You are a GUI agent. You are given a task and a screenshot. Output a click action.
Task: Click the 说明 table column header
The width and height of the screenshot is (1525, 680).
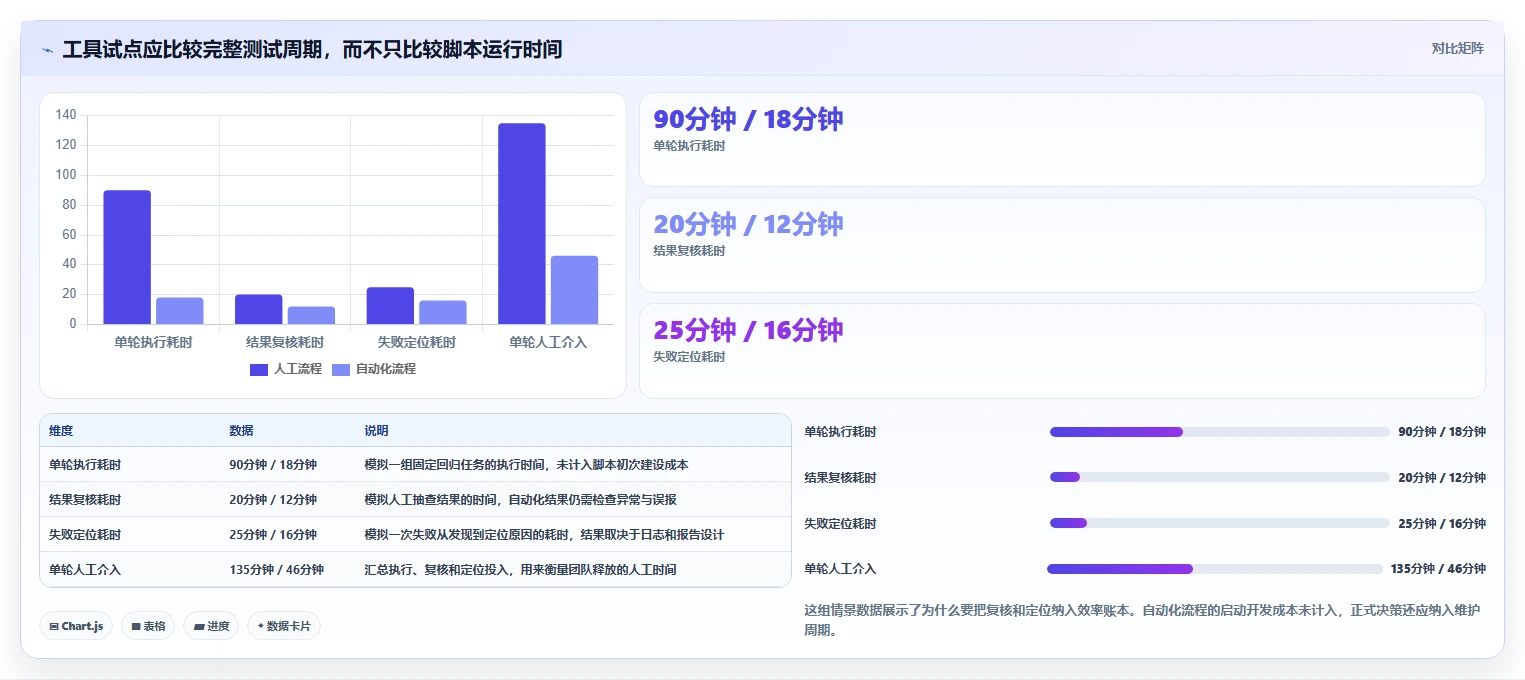tap(376, 431)
